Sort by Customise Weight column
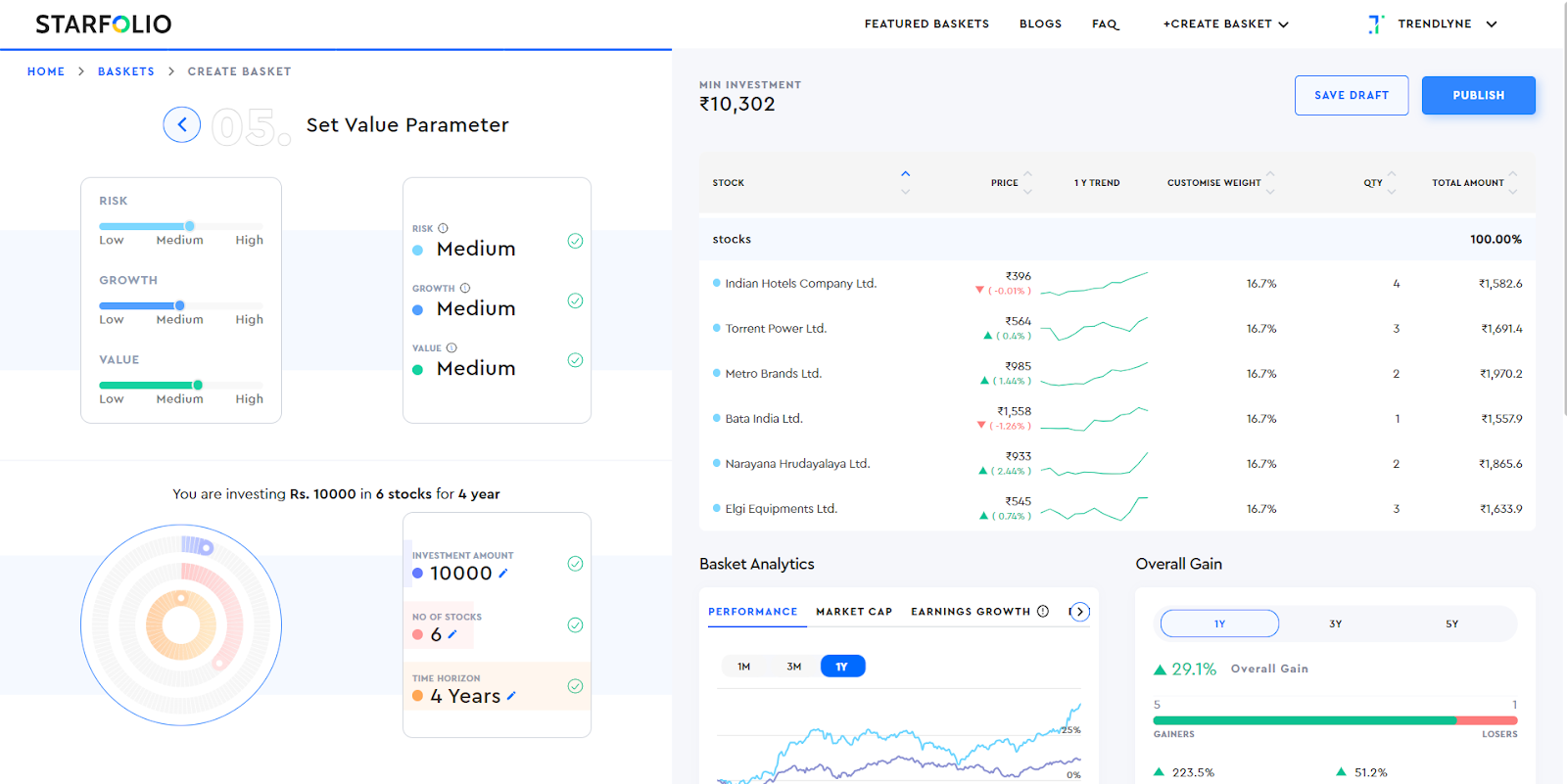This screenshot has height=784, width=1567. point(1270,182)
